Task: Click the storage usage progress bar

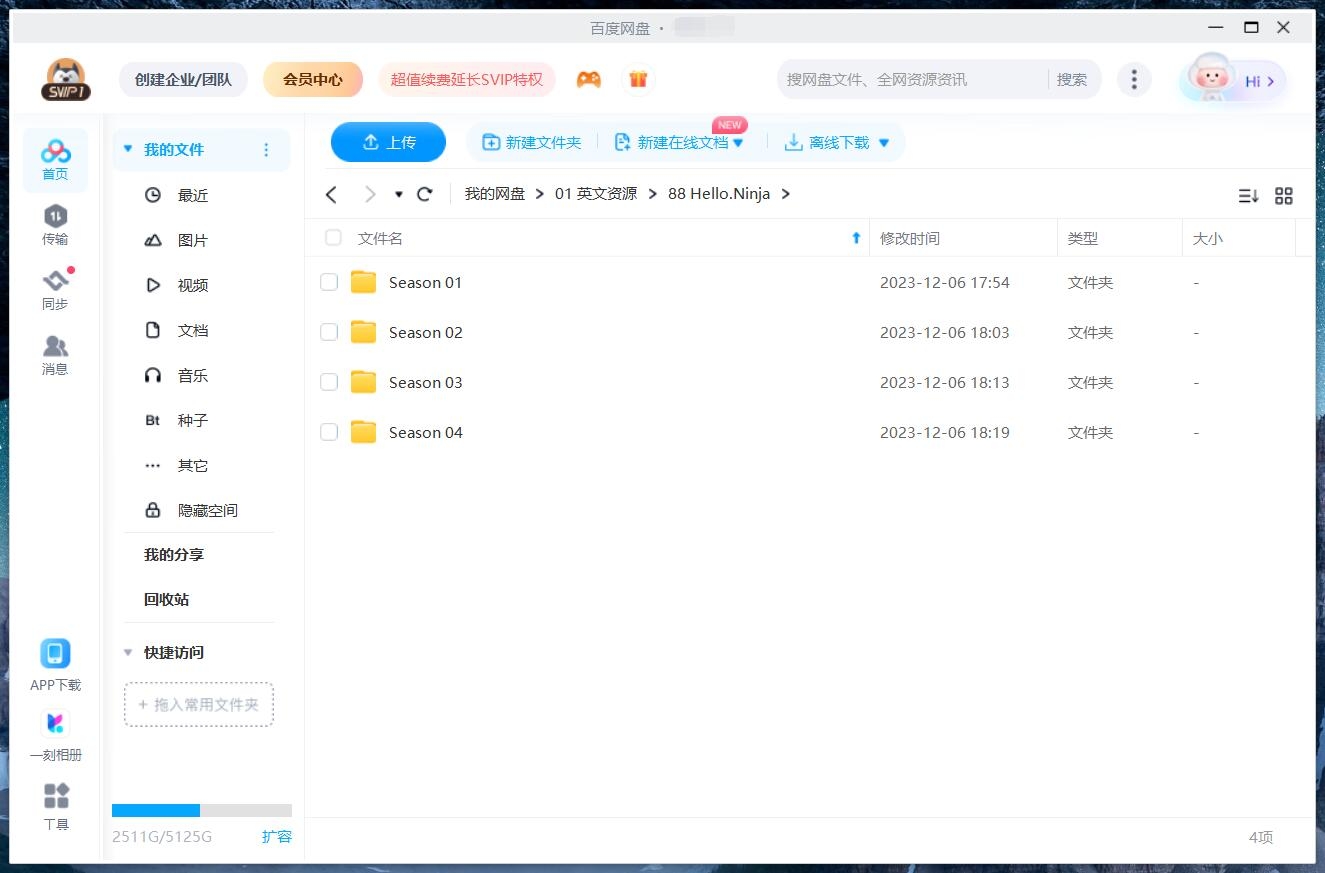Action: pyautogui.click(x=200, y=810)
